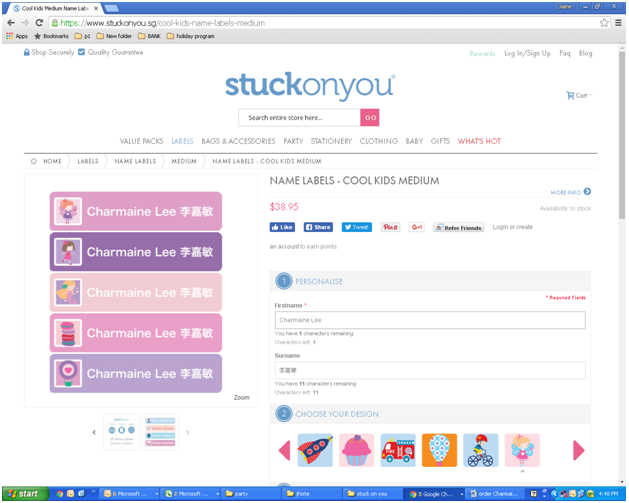Click the MORE INFO arrow icon

click(x=587, y=192)
